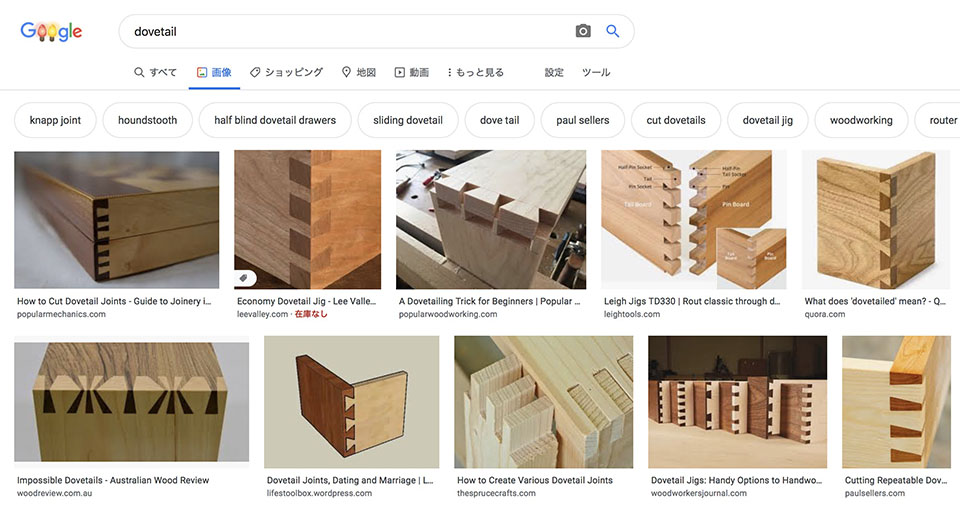Open the Various Dovetail Joints image
The image size is (960, 508).
pyautogui.click(x=544, y=402)
